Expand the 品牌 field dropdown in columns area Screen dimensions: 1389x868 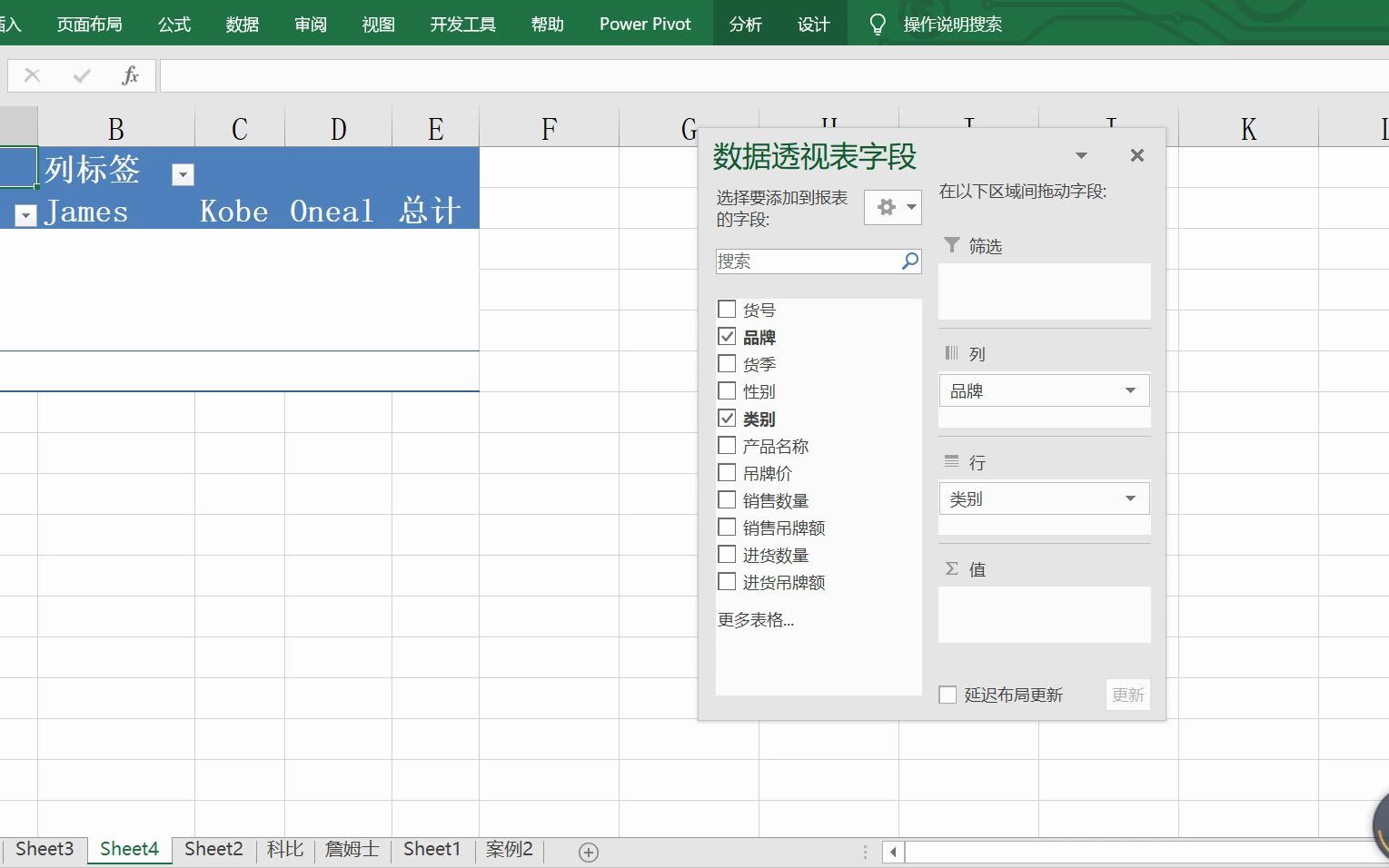pyautogui.click(x=1130, y=390)
